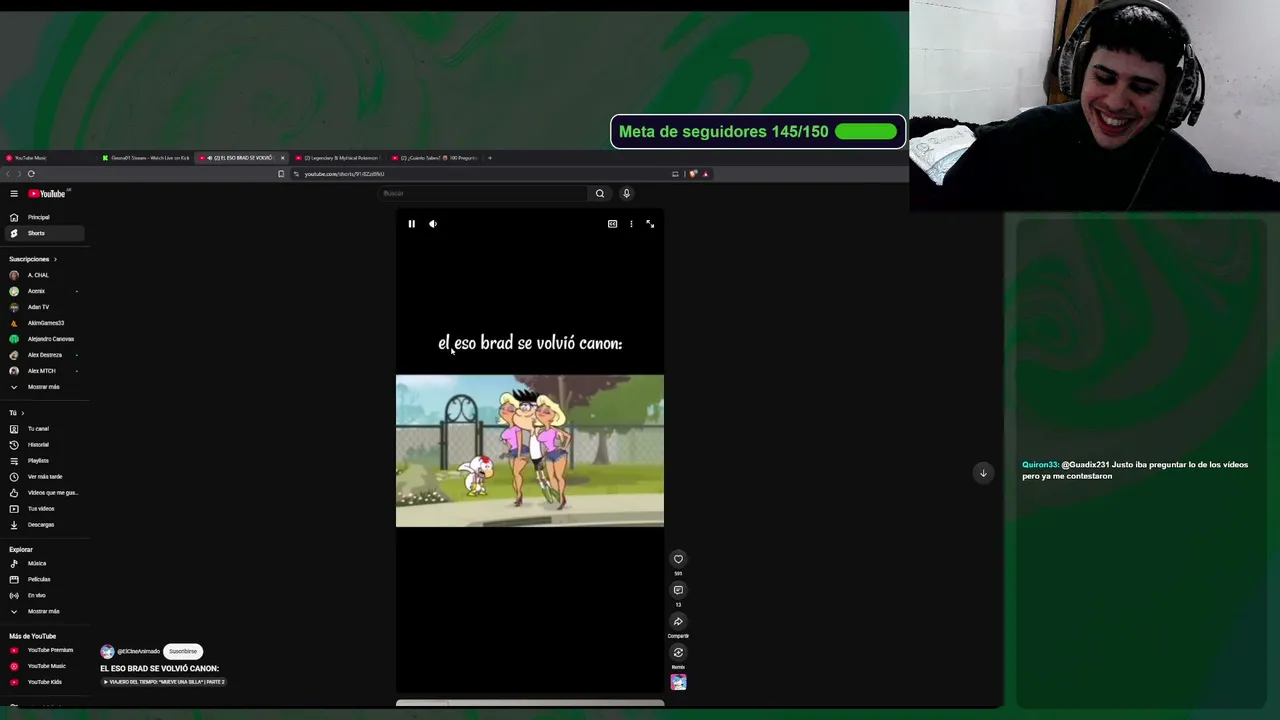Reload the page in the browser

31,174
